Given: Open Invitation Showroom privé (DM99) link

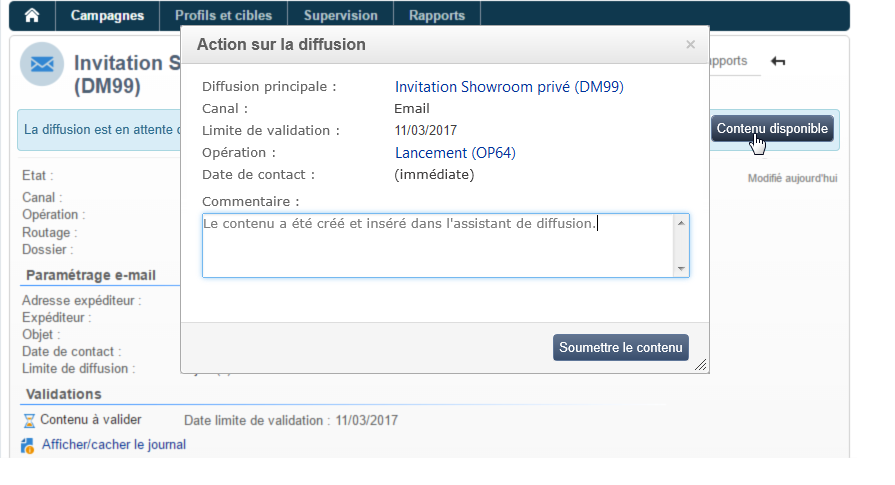Looking at the screenshot, I should [509, 87].
